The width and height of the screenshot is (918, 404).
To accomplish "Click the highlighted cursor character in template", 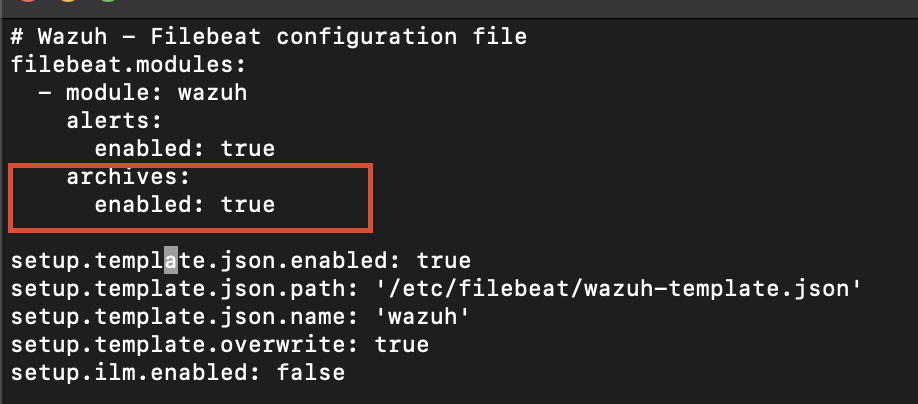I will [170, 261].
